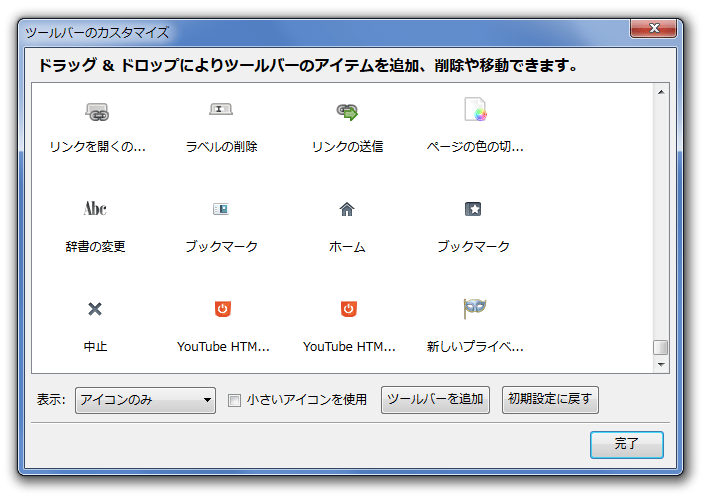Screen dimensions: 704x498
Task: Click the 新しいプライベ… mask icon
Action: click(475, 308)
